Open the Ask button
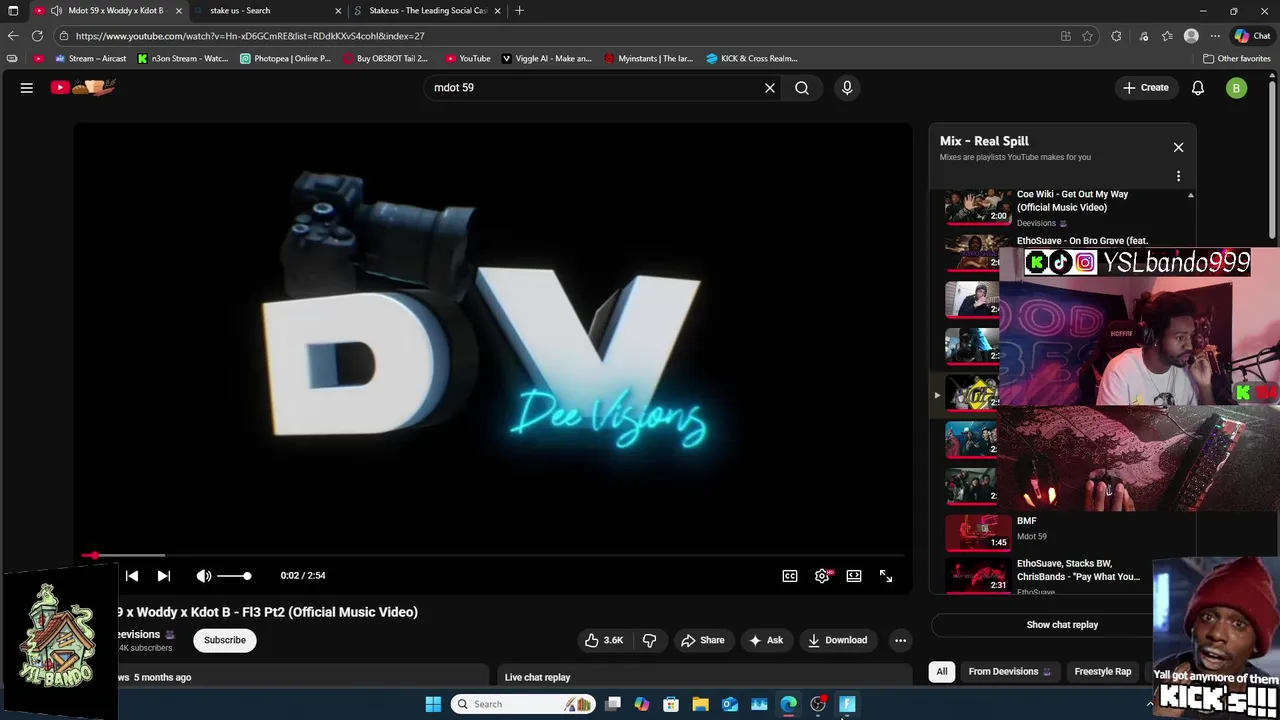The height and width of the screenshot is (720, 1280). click(x=767, y=640)
